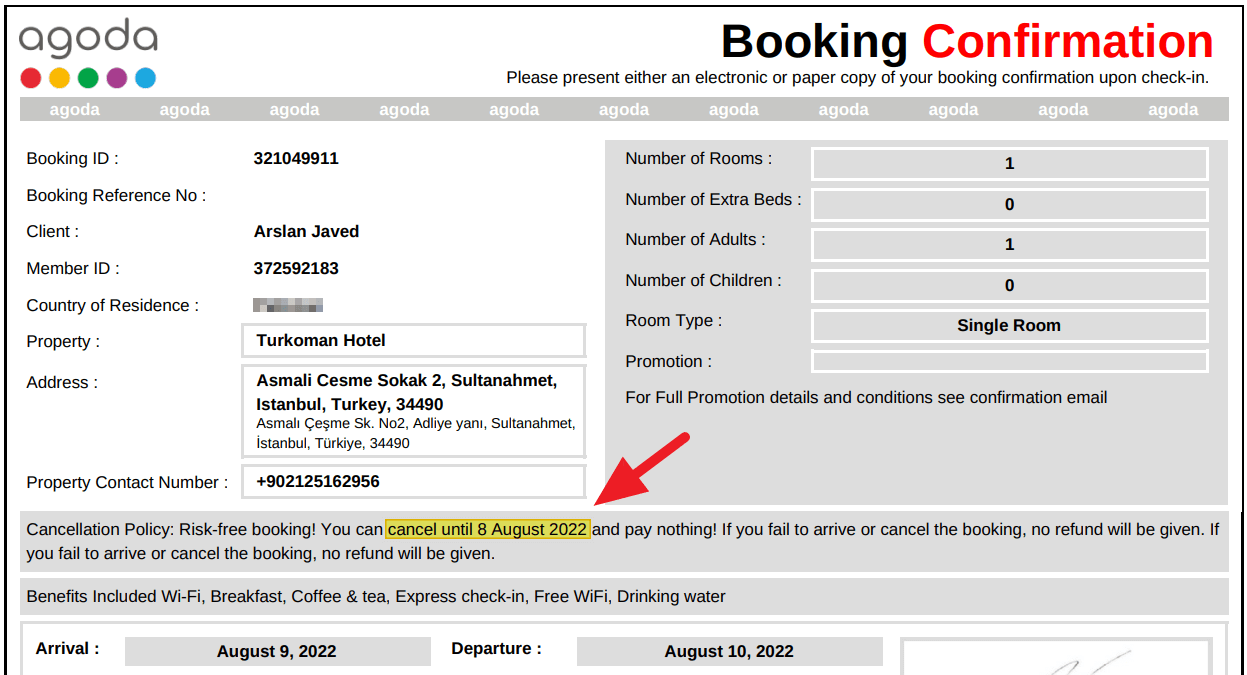
Task: Click the blue dot in agoda logo
Action: click(145, 78)
